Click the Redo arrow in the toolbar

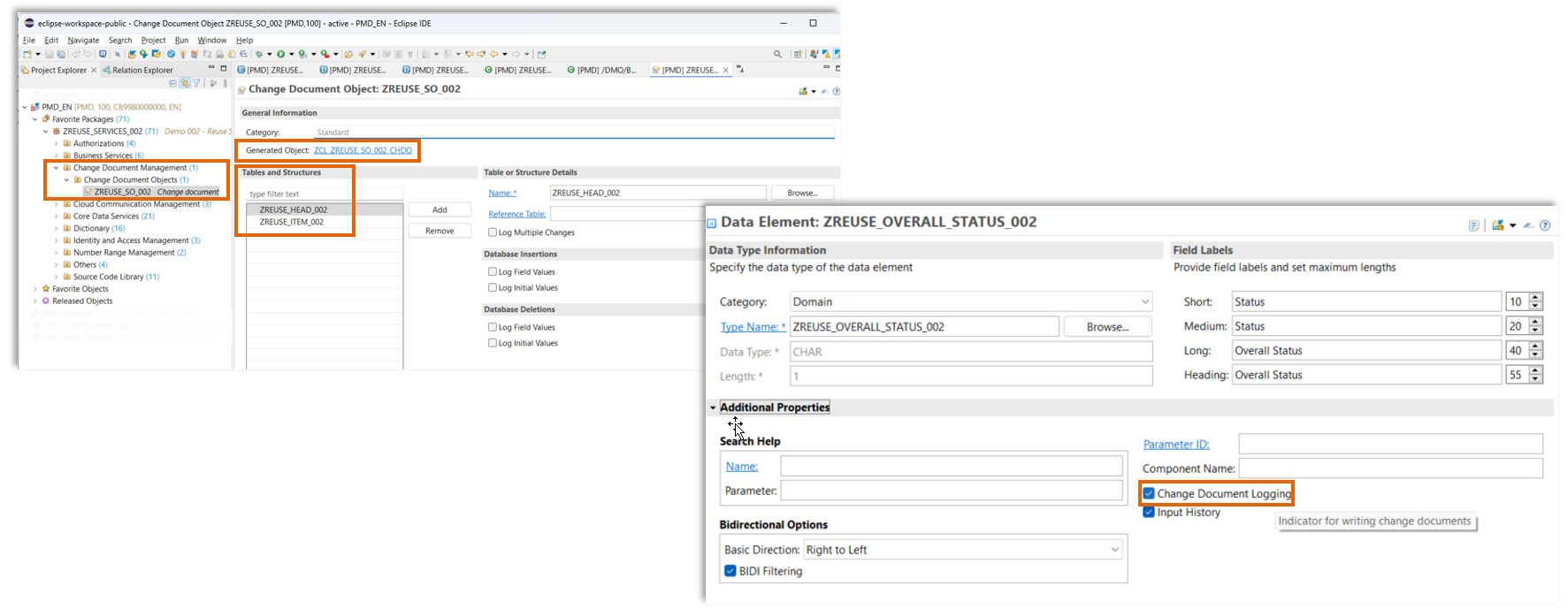click(x=88, y=54)
